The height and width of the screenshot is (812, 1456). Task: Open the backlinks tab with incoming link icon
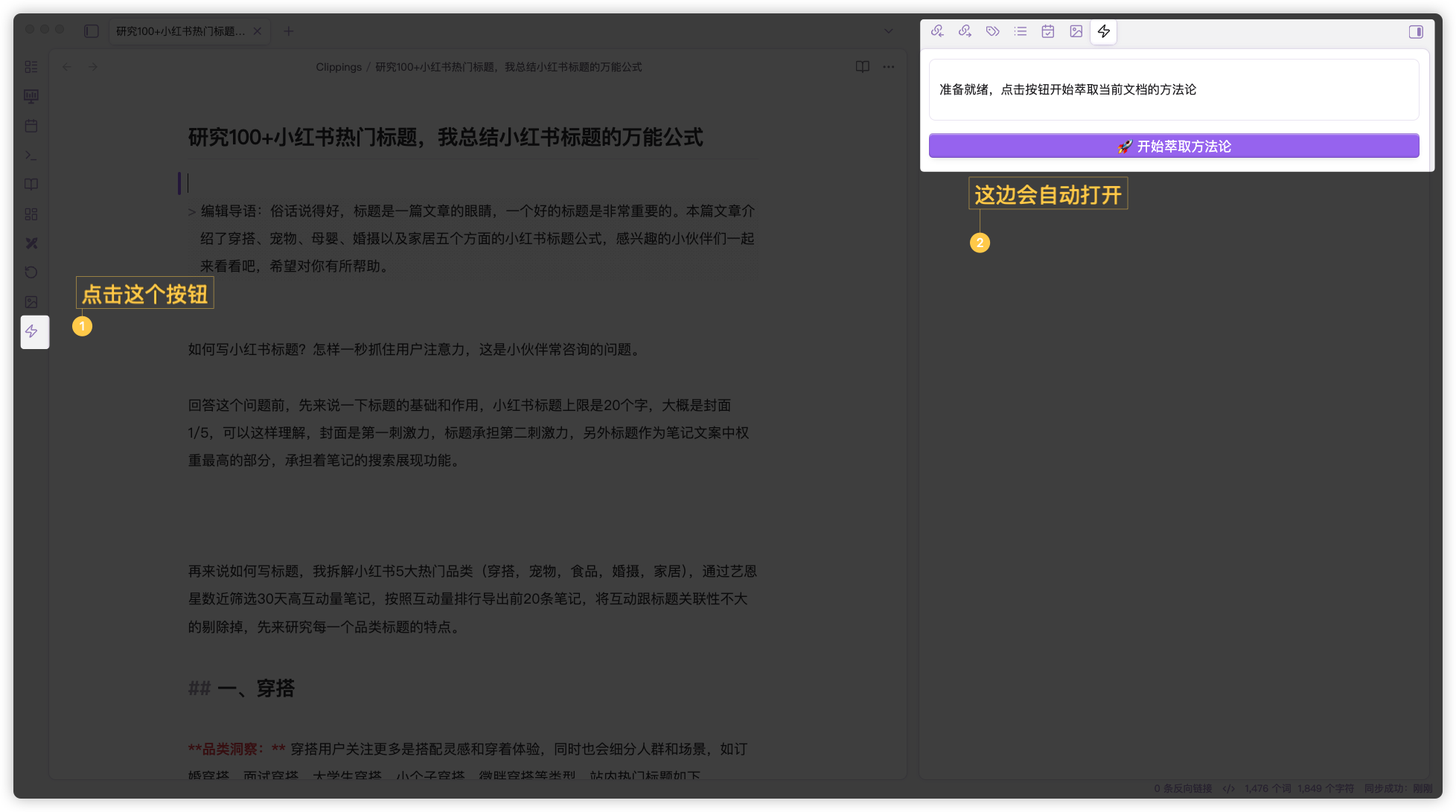937,31
